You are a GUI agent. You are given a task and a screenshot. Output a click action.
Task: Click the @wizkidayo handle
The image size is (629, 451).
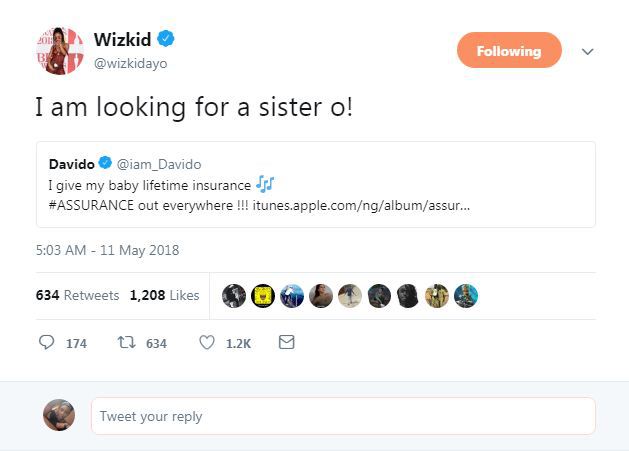pos(130,63)
